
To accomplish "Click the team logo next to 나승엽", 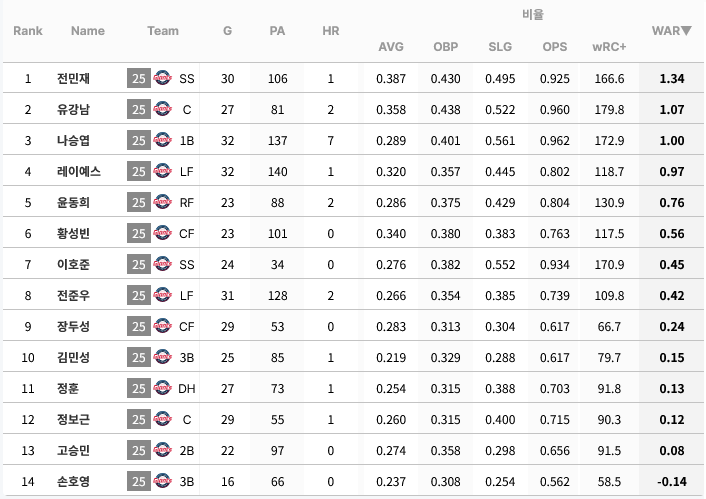I will (x=162, y=141).
